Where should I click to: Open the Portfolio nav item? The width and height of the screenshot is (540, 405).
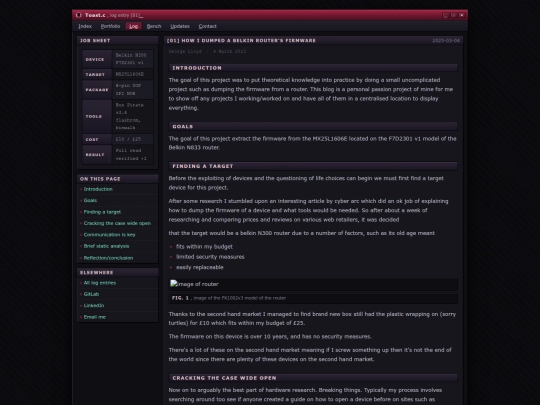(110, 26)
